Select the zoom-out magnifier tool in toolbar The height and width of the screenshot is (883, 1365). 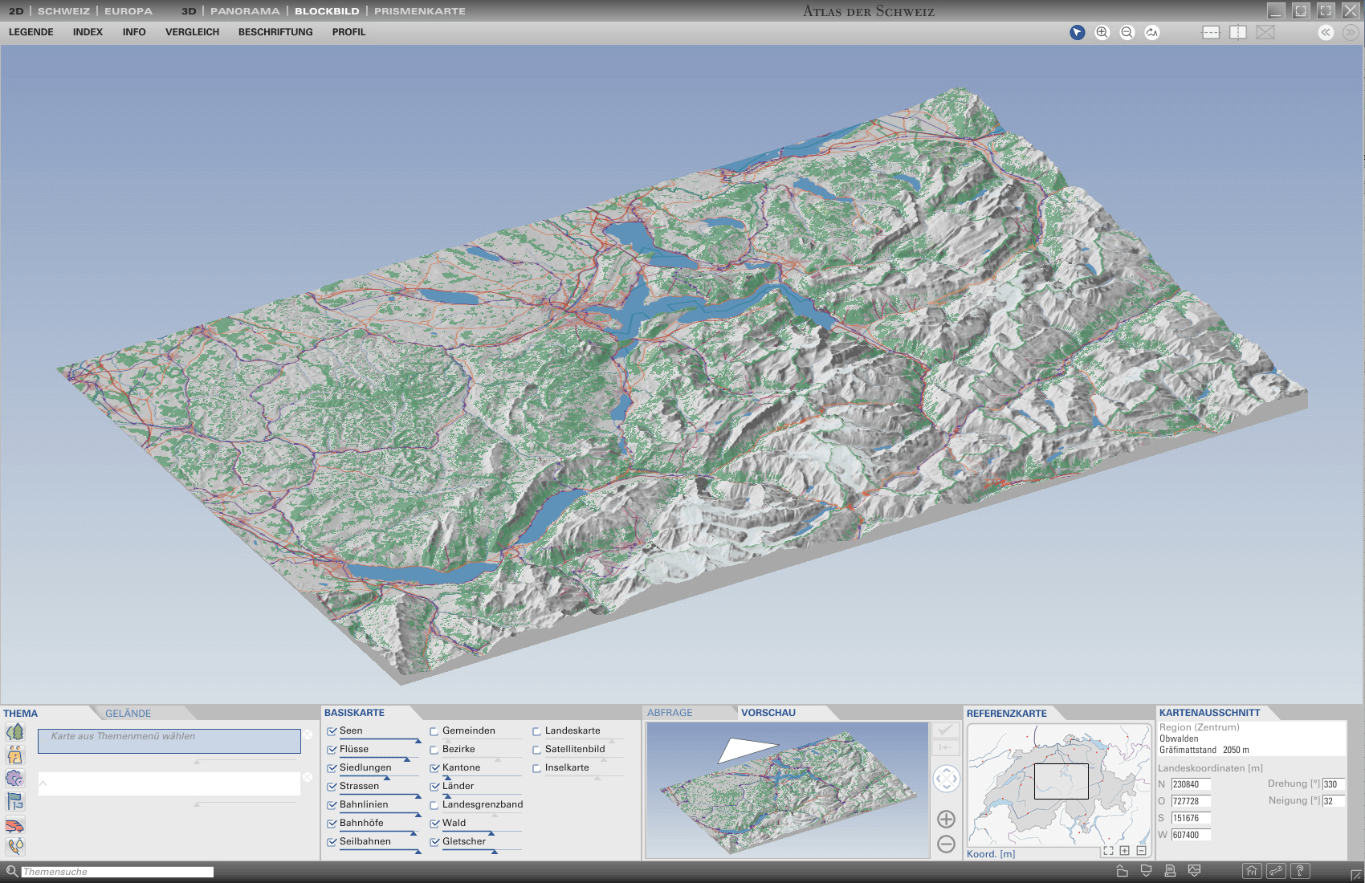click(1127, 32)
